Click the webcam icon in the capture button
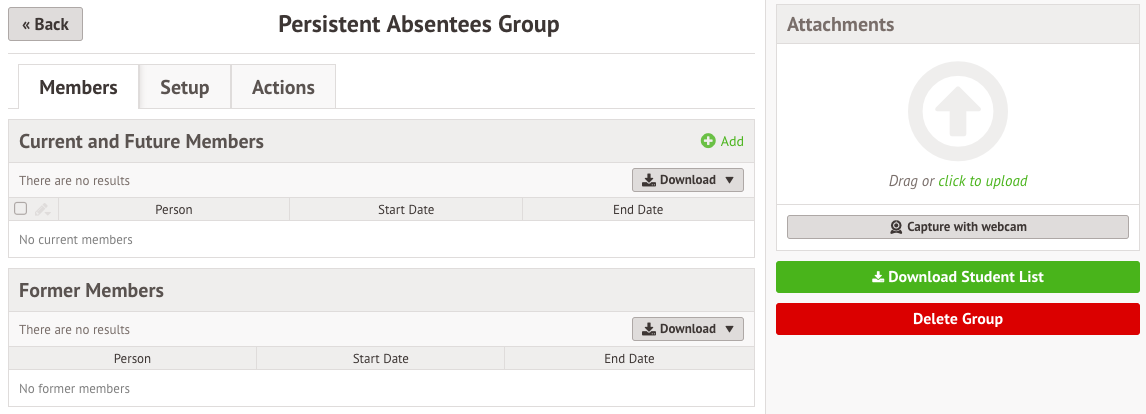Image resolution: width=1146 pixels, height=414 pixels. pyautogui.click(x=896, y=227)
